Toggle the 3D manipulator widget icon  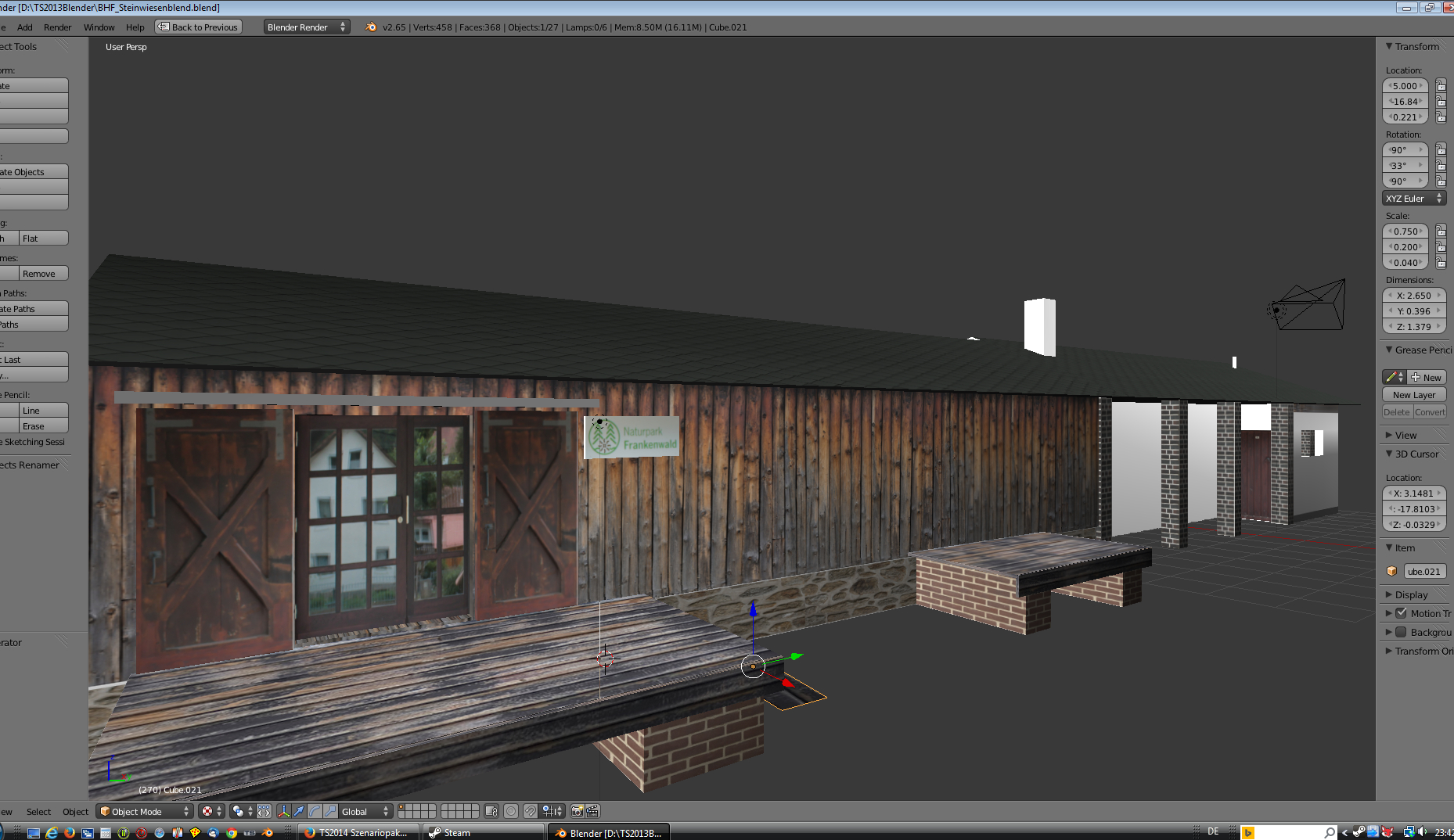283,811
